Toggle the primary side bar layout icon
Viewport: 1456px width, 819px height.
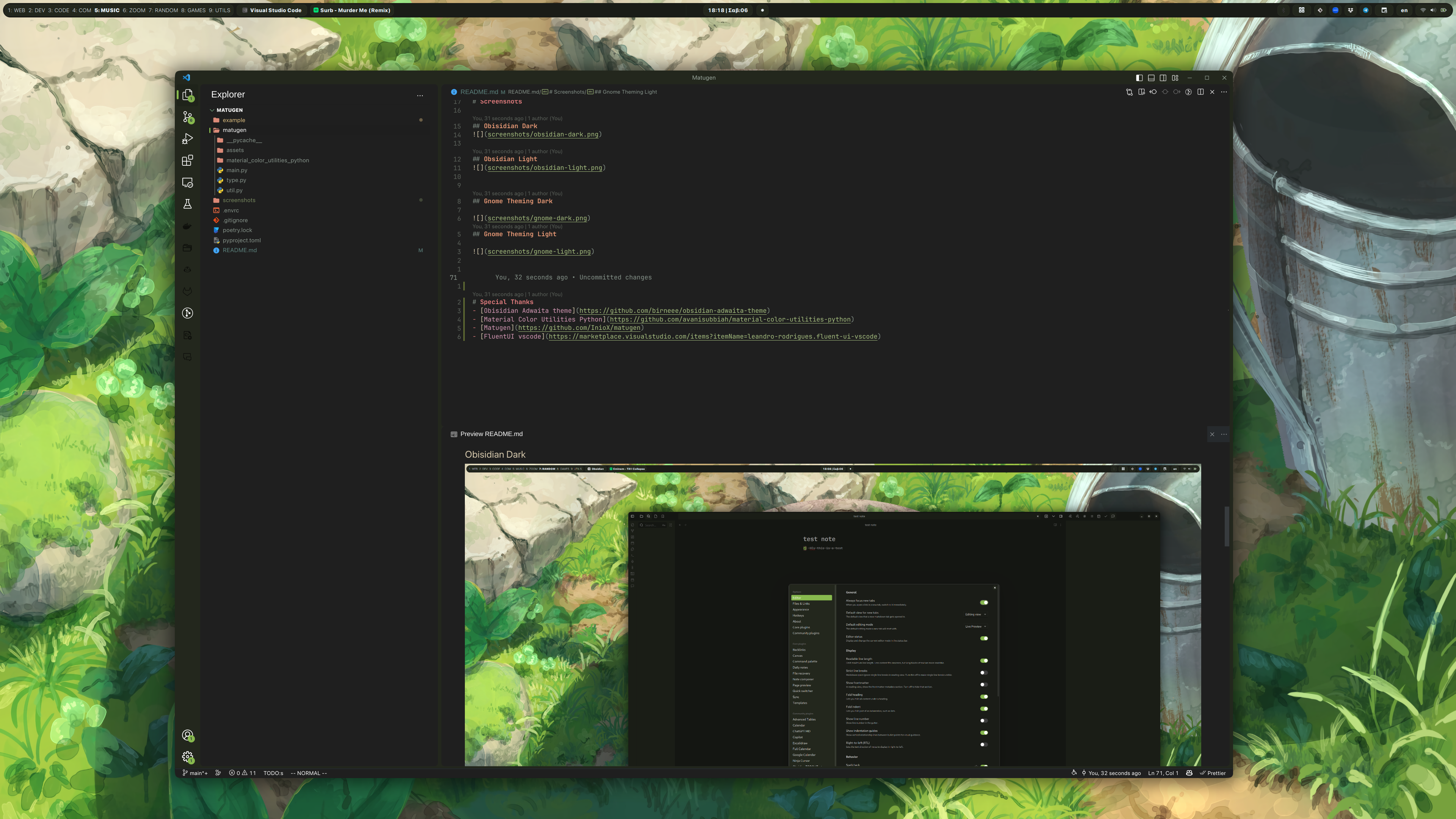[1139, 78]
